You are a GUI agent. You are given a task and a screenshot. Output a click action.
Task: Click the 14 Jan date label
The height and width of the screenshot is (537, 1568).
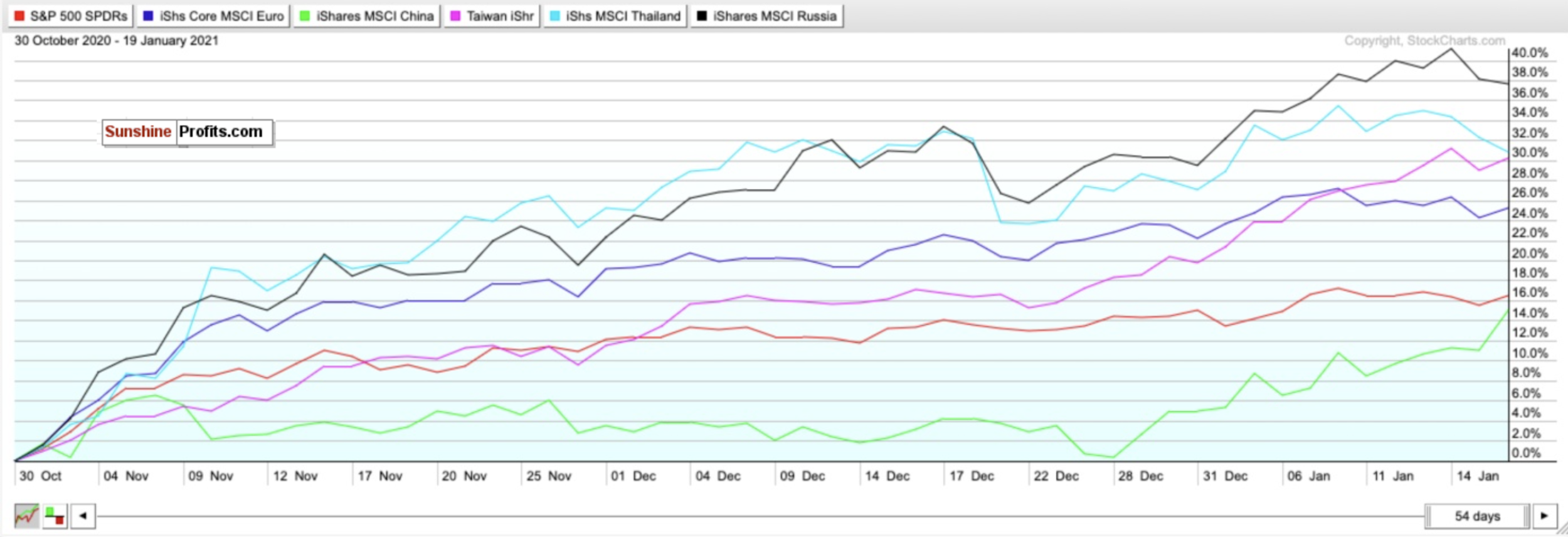tap(1478, 476)
